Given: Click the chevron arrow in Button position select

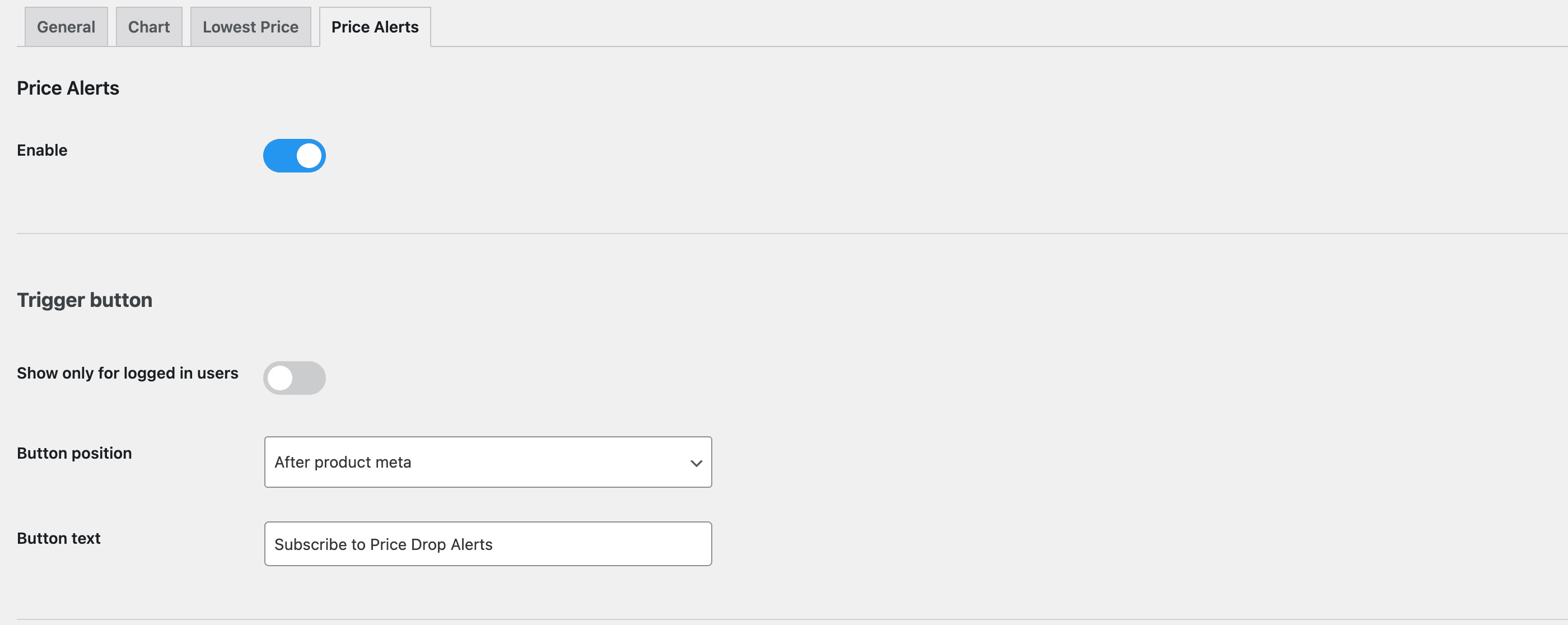Looking at the screenshot, I should click(696, 463).
